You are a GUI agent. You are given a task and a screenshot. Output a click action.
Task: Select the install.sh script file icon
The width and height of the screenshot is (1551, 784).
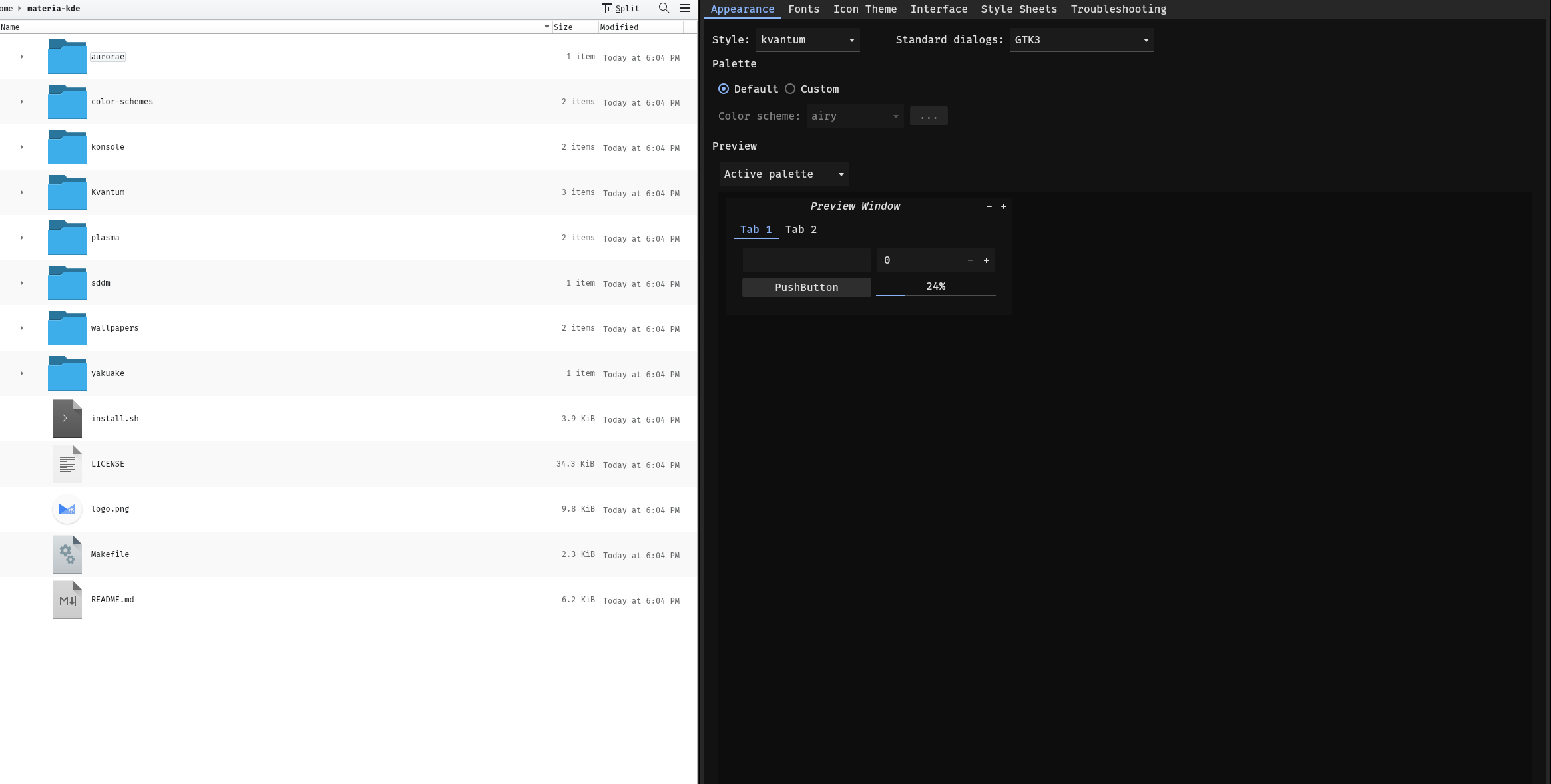point(67,419)
